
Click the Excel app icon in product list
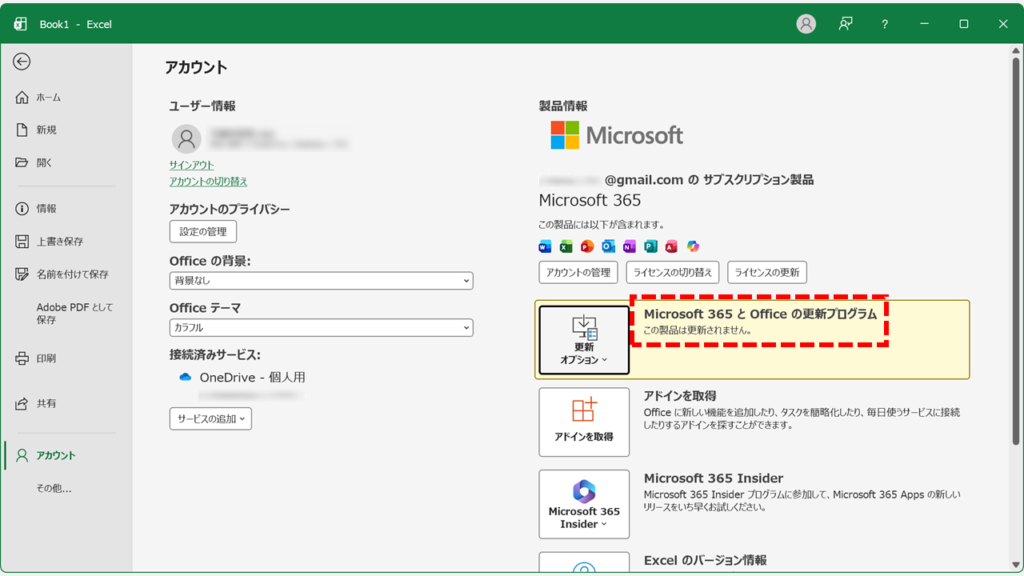click(566, 246)
